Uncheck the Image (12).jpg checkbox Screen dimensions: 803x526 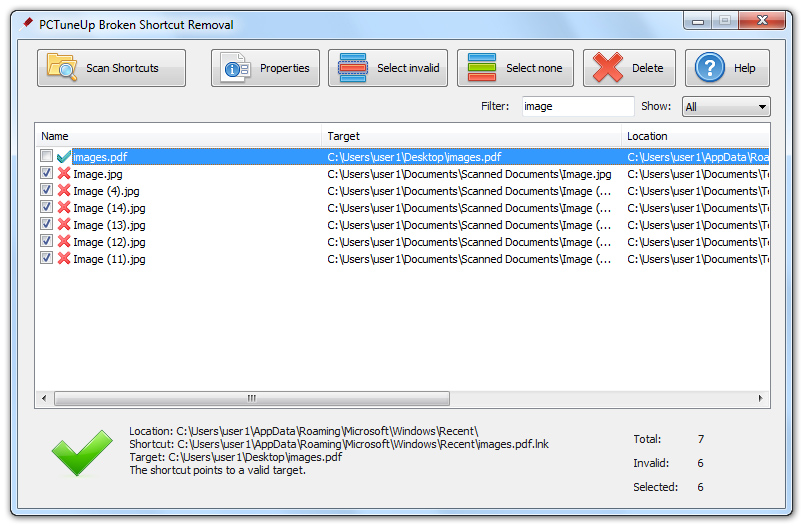coord(46,241)
